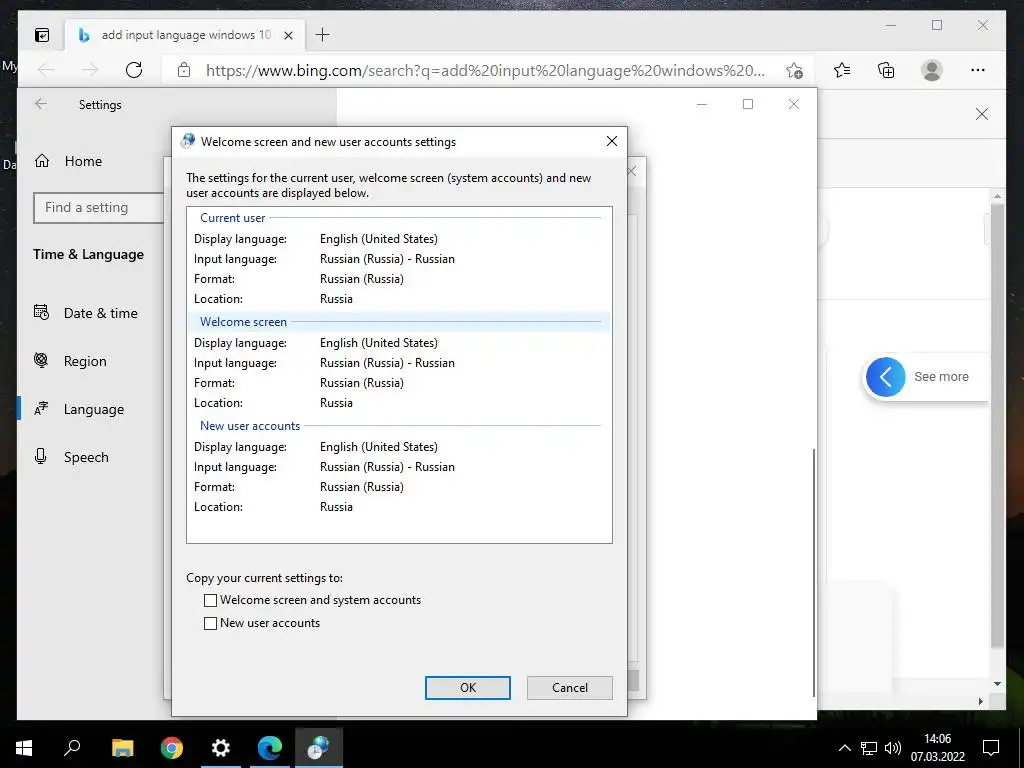Switch to Microsoft Edge in taskbar
Viewport: 1024px width, 768px height.
coord(270,748)
